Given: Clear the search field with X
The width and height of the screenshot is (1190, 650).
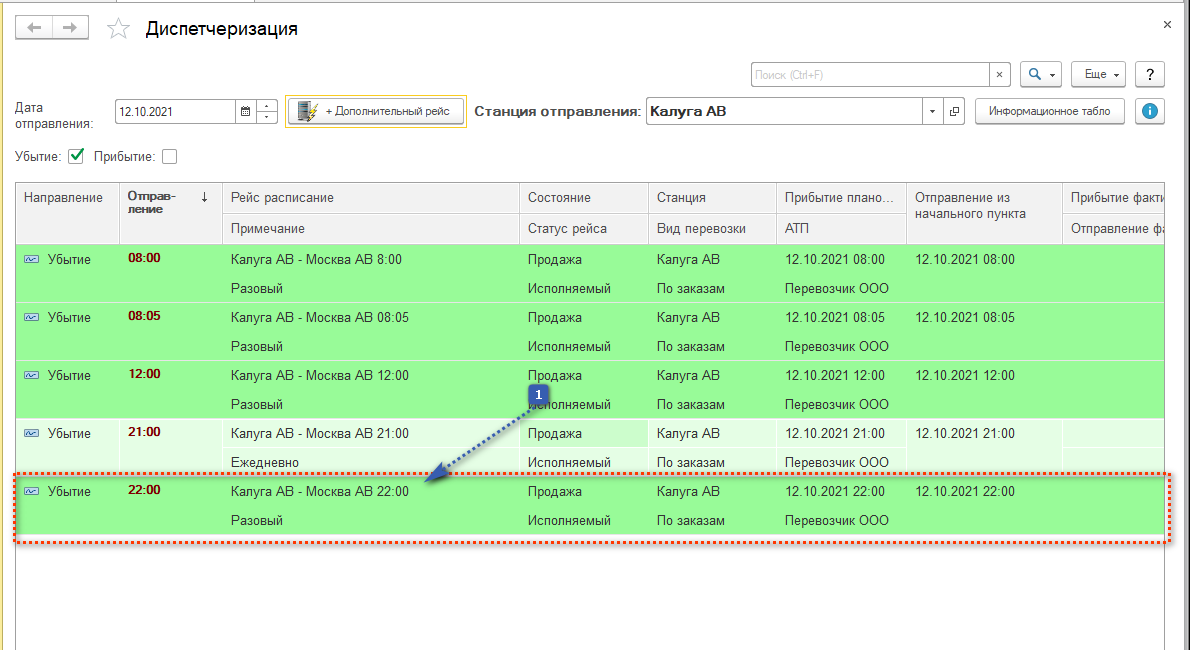Looking at the screenshot, I should coord(1000,75).
